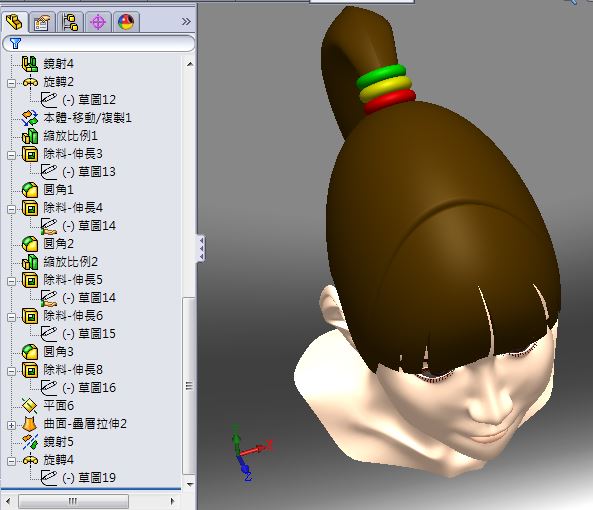Select the 鏡射5 mirror feature icon
Viewport: 593px width, 510px height.
coord(29,442)
